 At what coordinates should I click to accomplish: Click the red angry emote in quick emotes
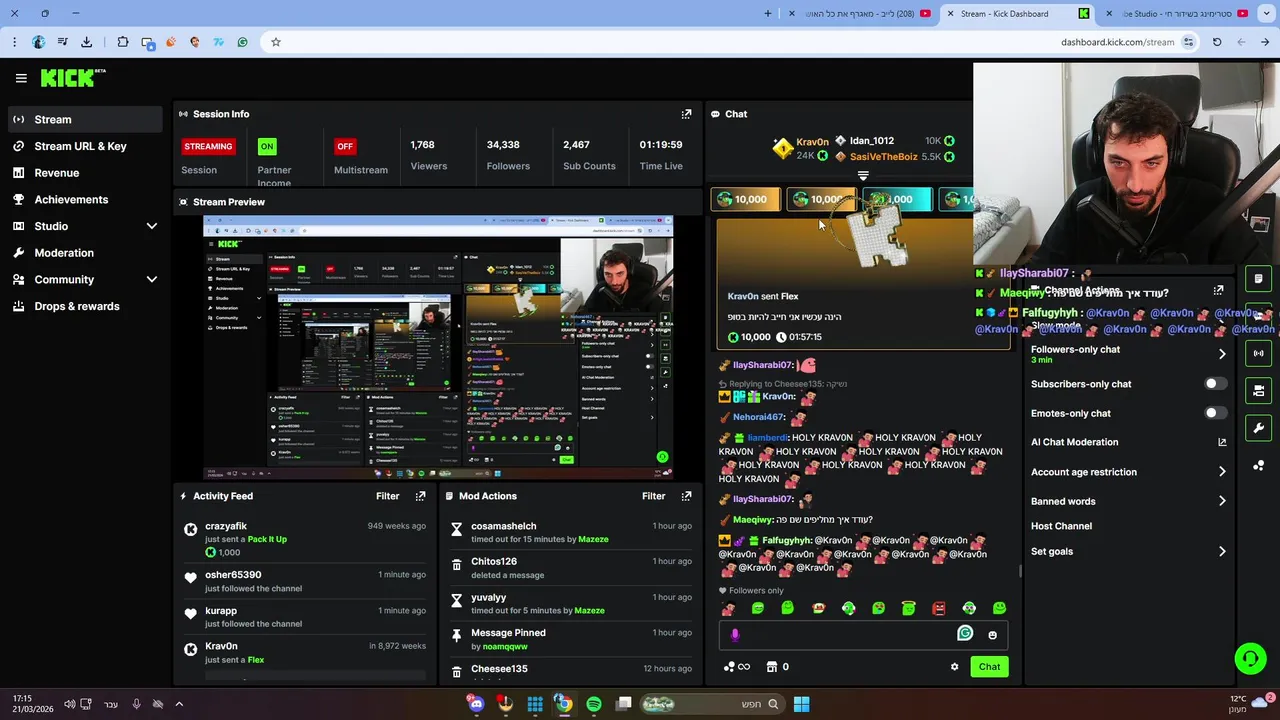point(939,608)
